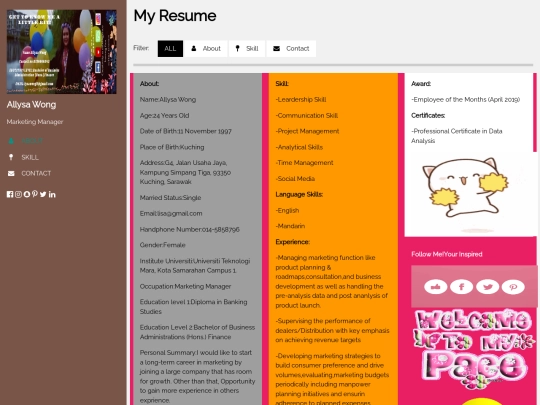Filter resume by Skill
The image size is (540, 405).
coord(247,49)
